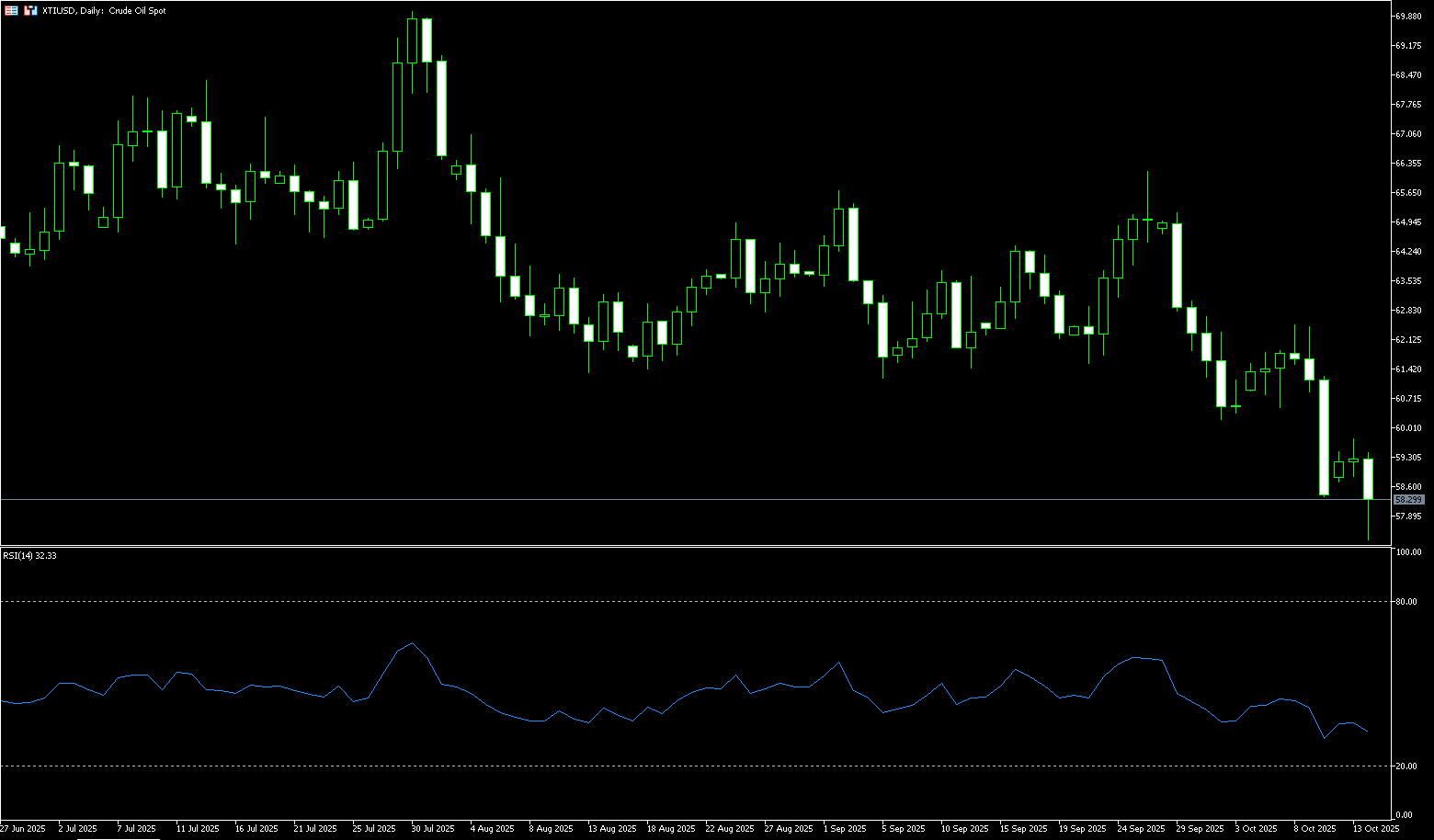Click the last candle's long lower wick
1434x840 pixels.
click(1369, 522)
